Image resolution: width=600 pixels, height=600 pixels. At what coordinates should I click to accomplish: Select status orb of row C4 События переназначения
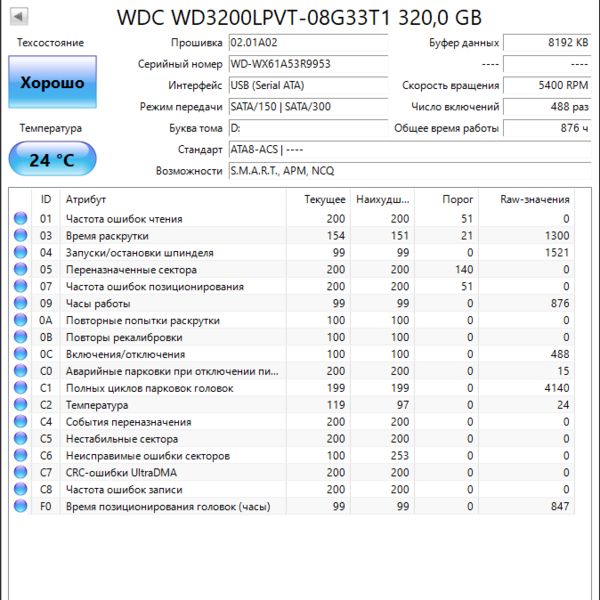(x=21, y=422)
